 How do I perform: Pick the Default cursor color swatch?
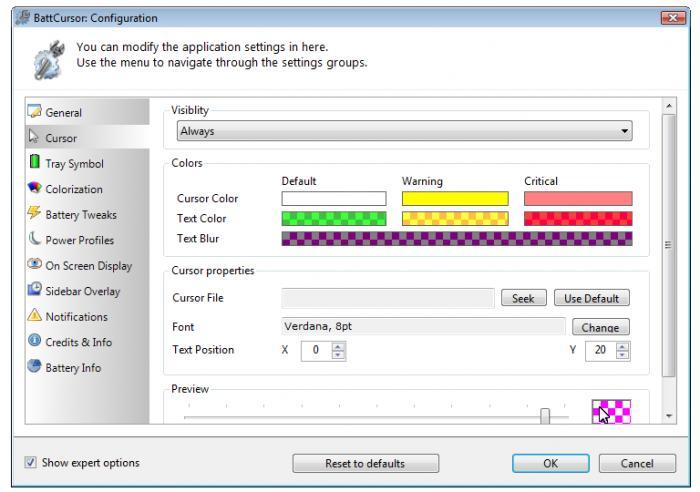pos(334,198)
